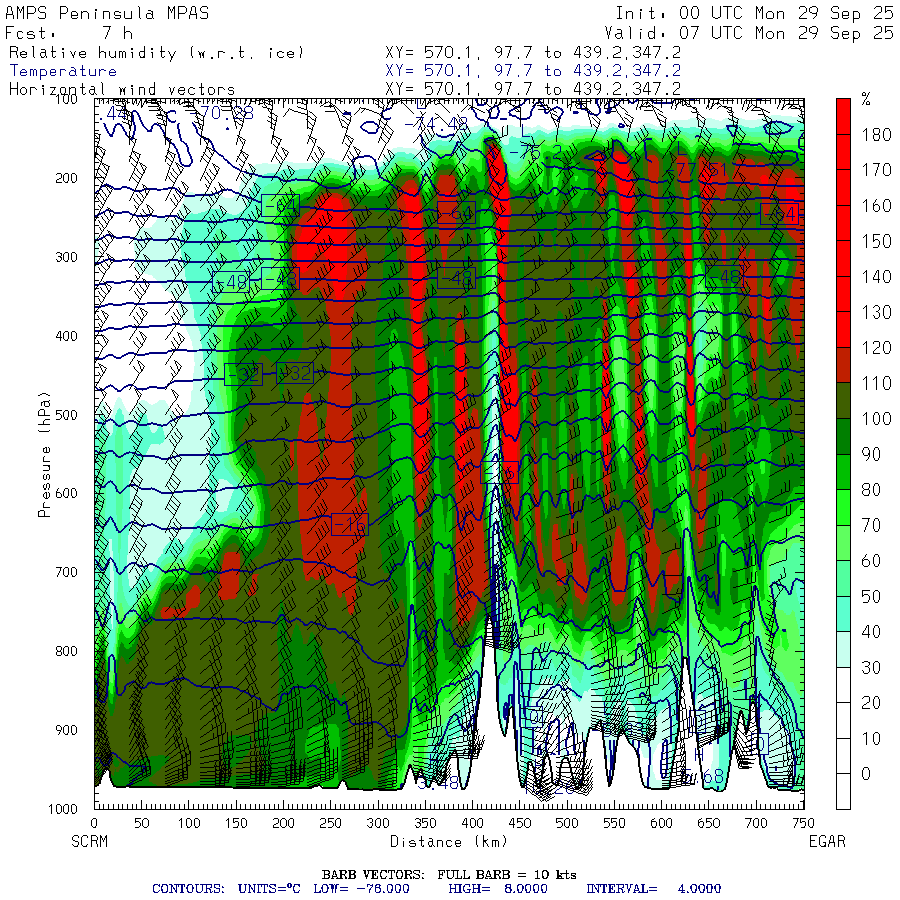Click the "%" unit label above the colorbar
Viewport: 900px width, 900px height.
point(867,100)
